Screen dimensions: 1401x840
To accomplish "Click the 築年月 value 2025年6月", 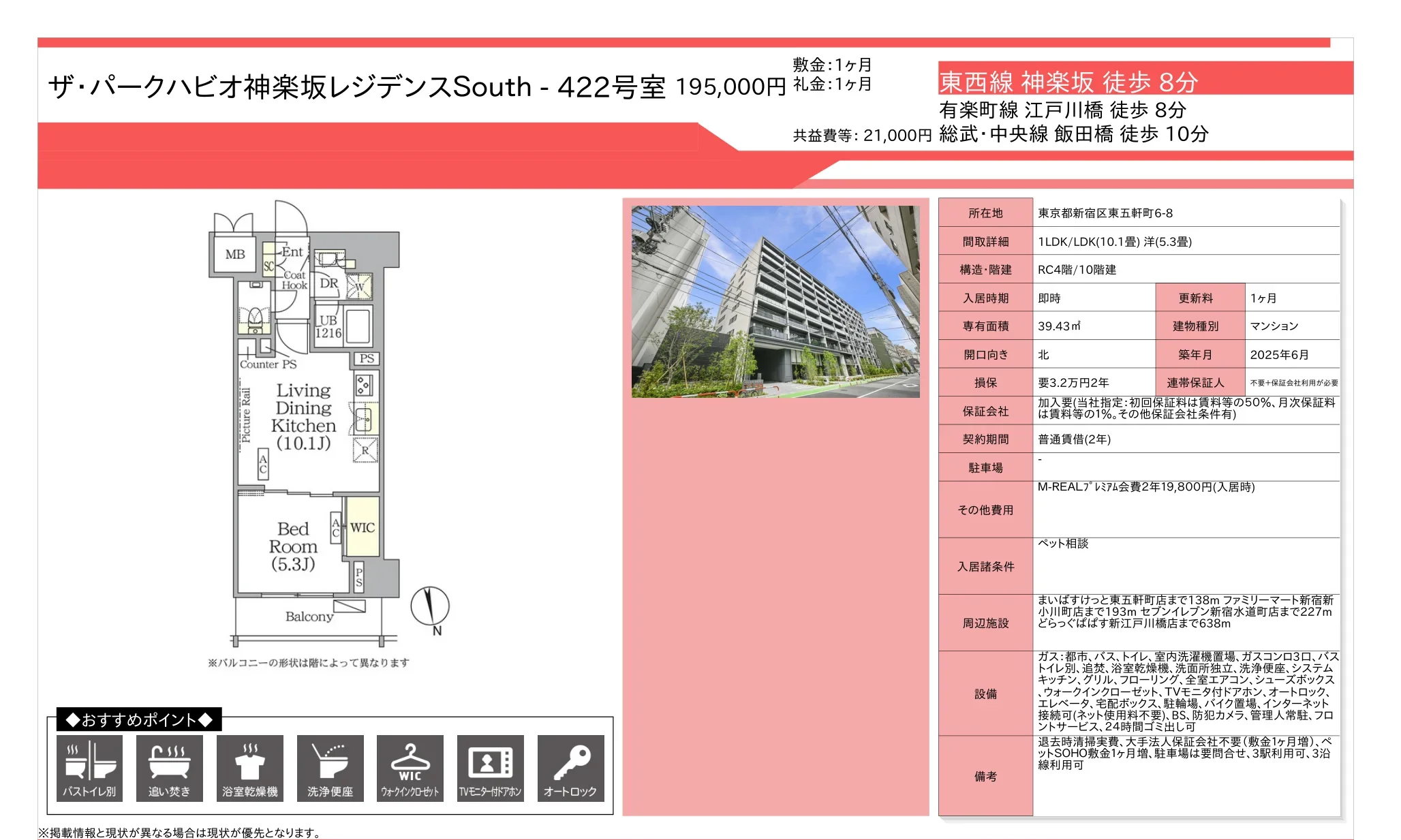I will click(x=1279, y=355).
